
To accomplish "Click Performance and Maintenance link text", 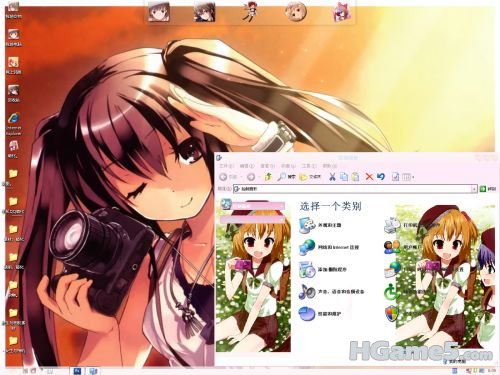I will point(329,314).
